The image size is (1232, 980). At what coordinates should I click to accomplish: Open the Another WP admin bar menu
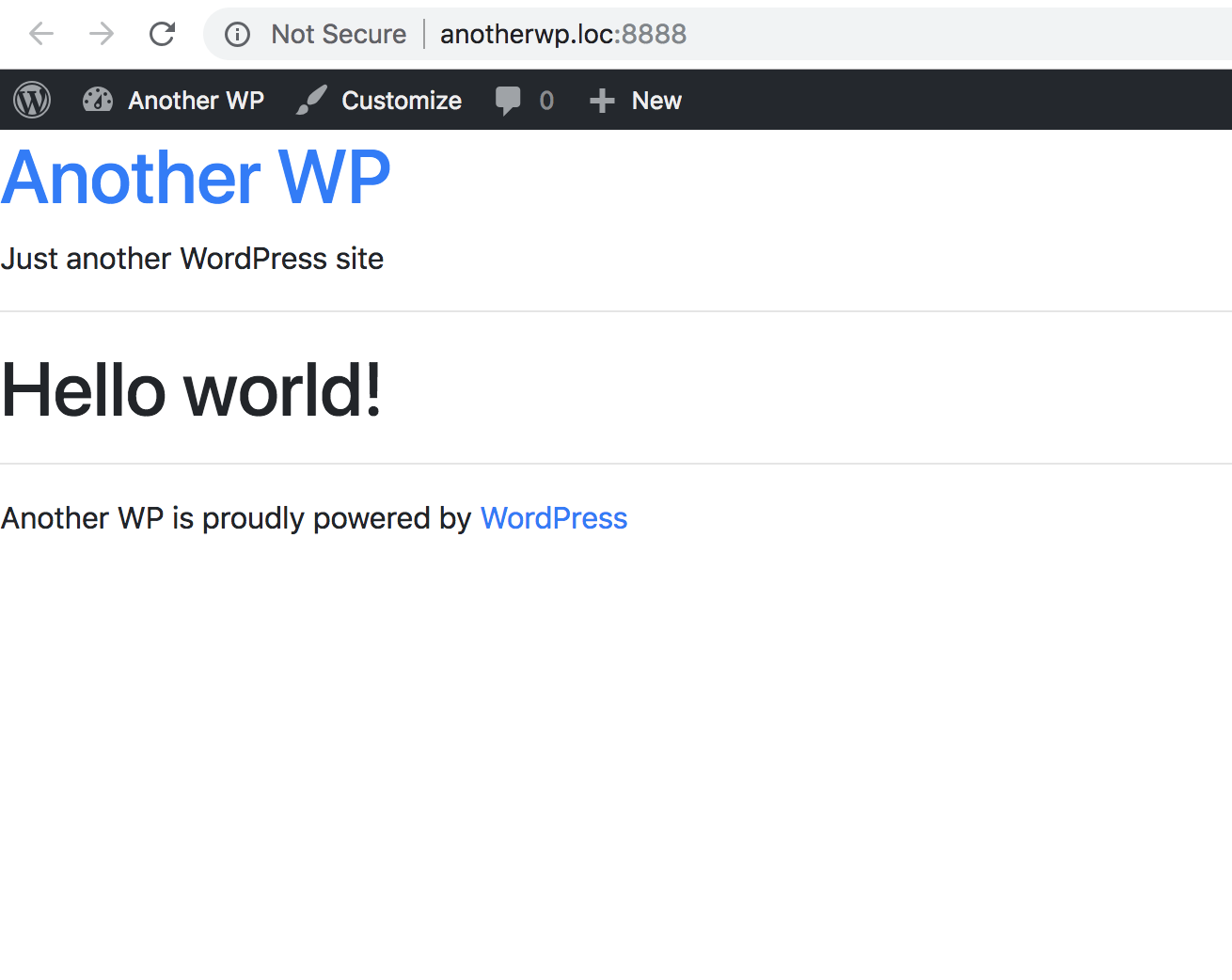[196, 100]
